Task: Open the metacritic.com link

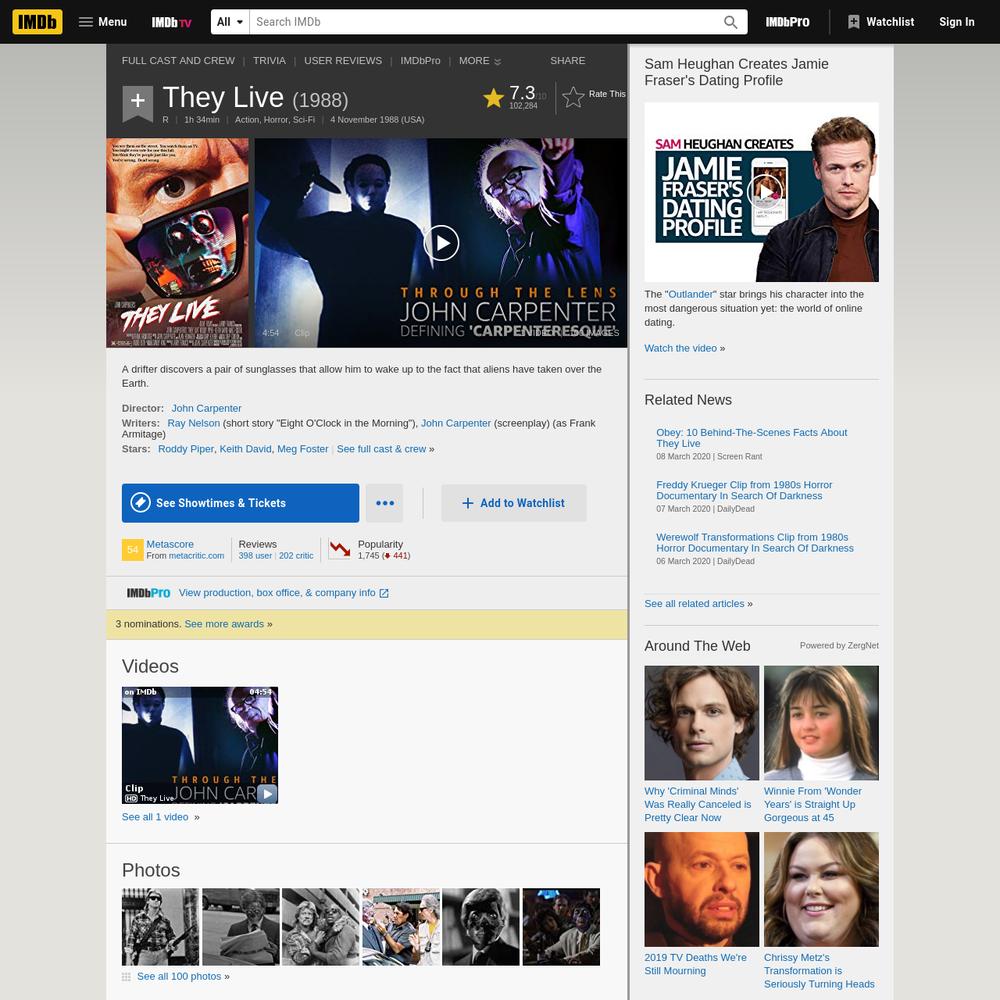Action: 196,555
